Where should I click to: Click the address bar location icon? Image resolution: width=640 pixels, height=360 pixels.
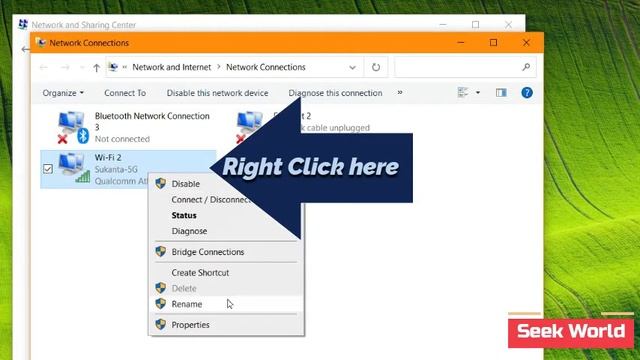[x=113, y=67]
